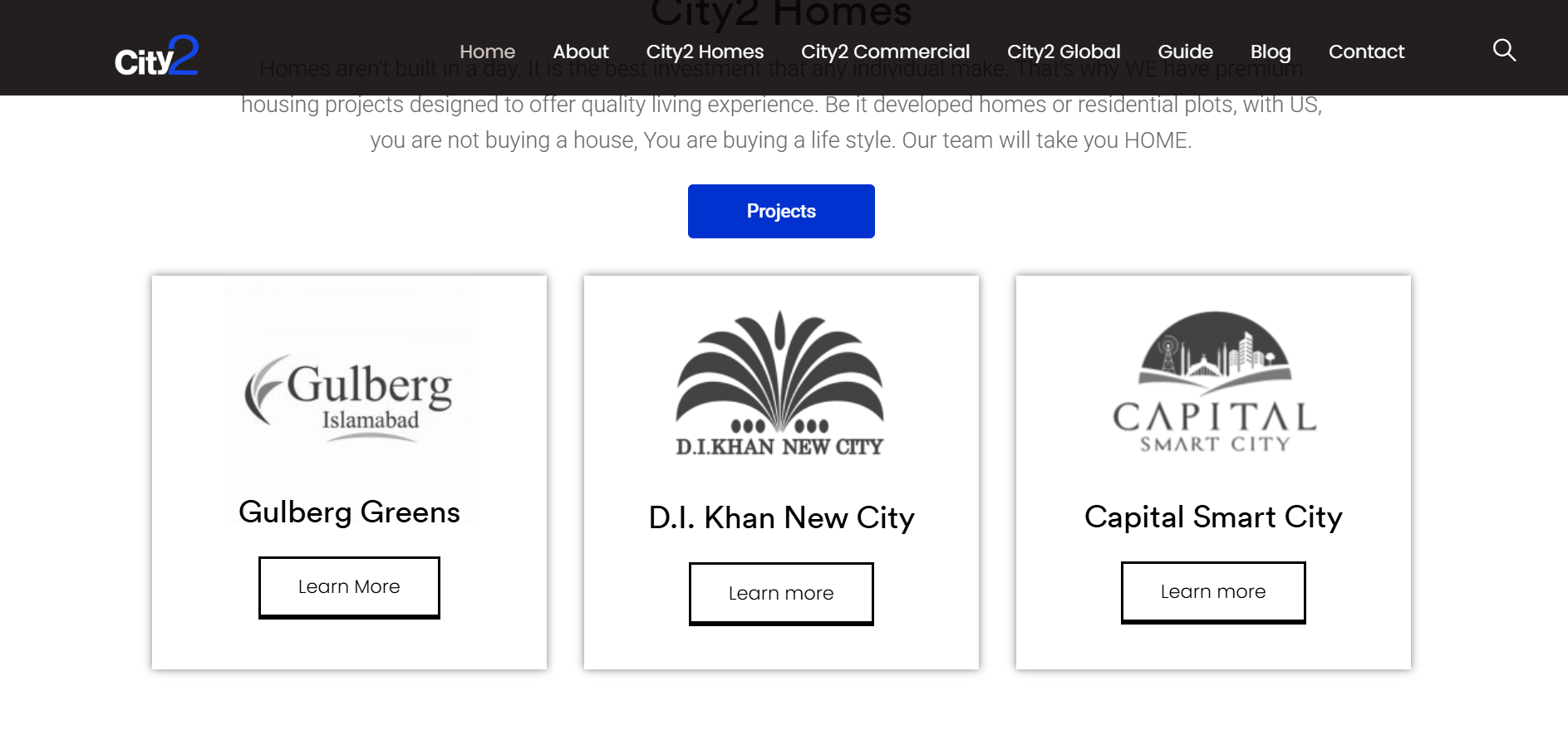1568x730 pixels.
Task: Open the About page from navigation
Action: [x=581, y=51]
